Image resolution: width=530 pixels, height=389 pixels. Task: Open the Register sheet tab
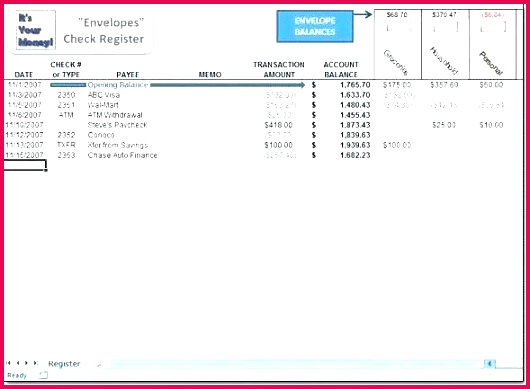64,364
